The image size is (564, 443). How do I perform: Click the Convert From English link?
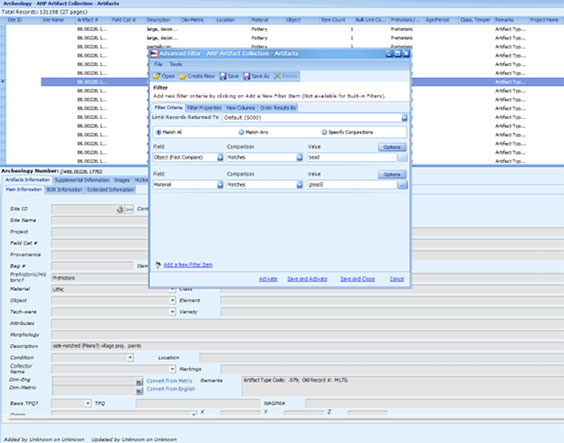coord(171,389)
